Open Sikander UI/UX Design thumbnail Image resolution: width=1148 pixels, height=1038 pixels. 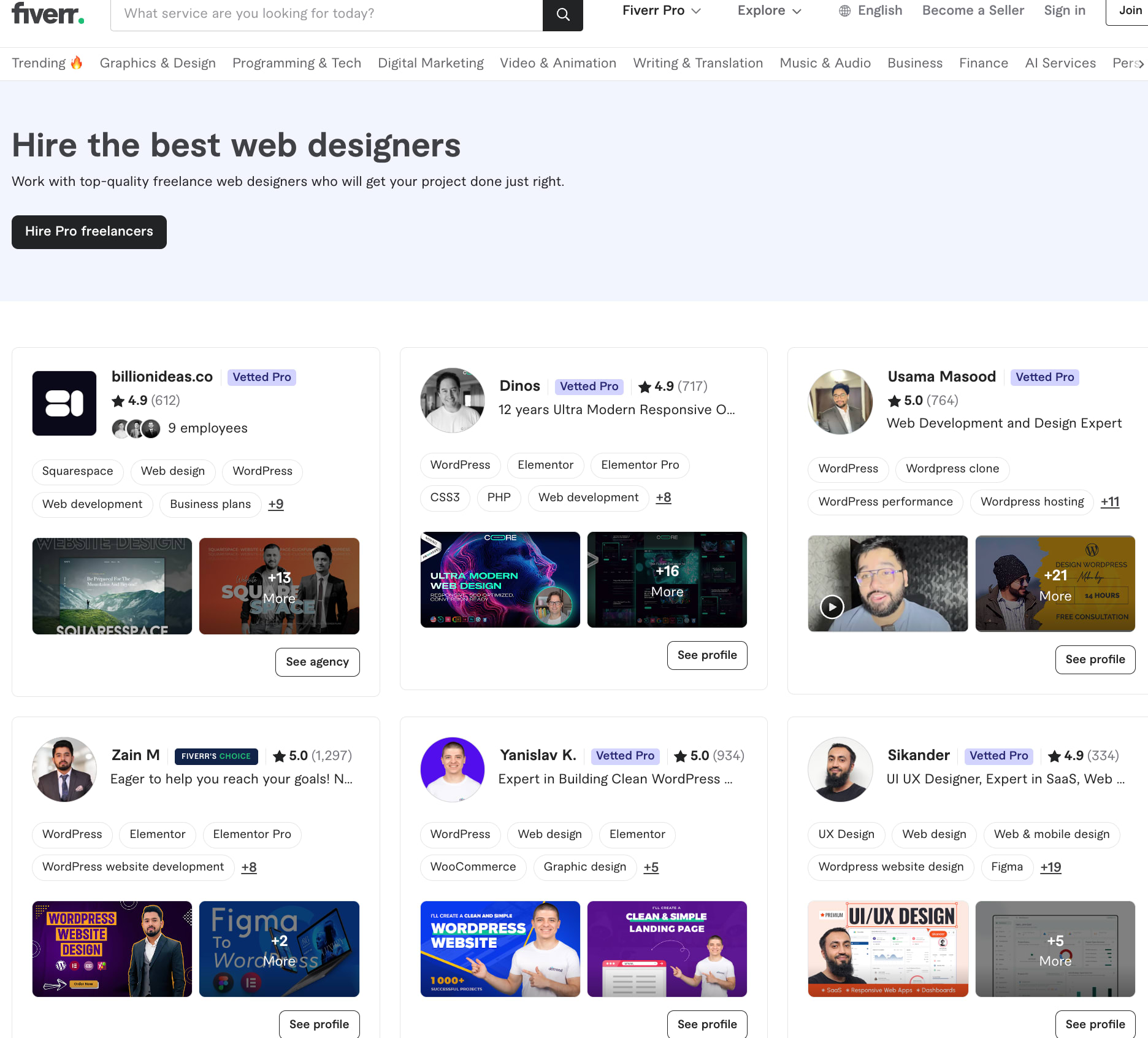coord(888,949)
